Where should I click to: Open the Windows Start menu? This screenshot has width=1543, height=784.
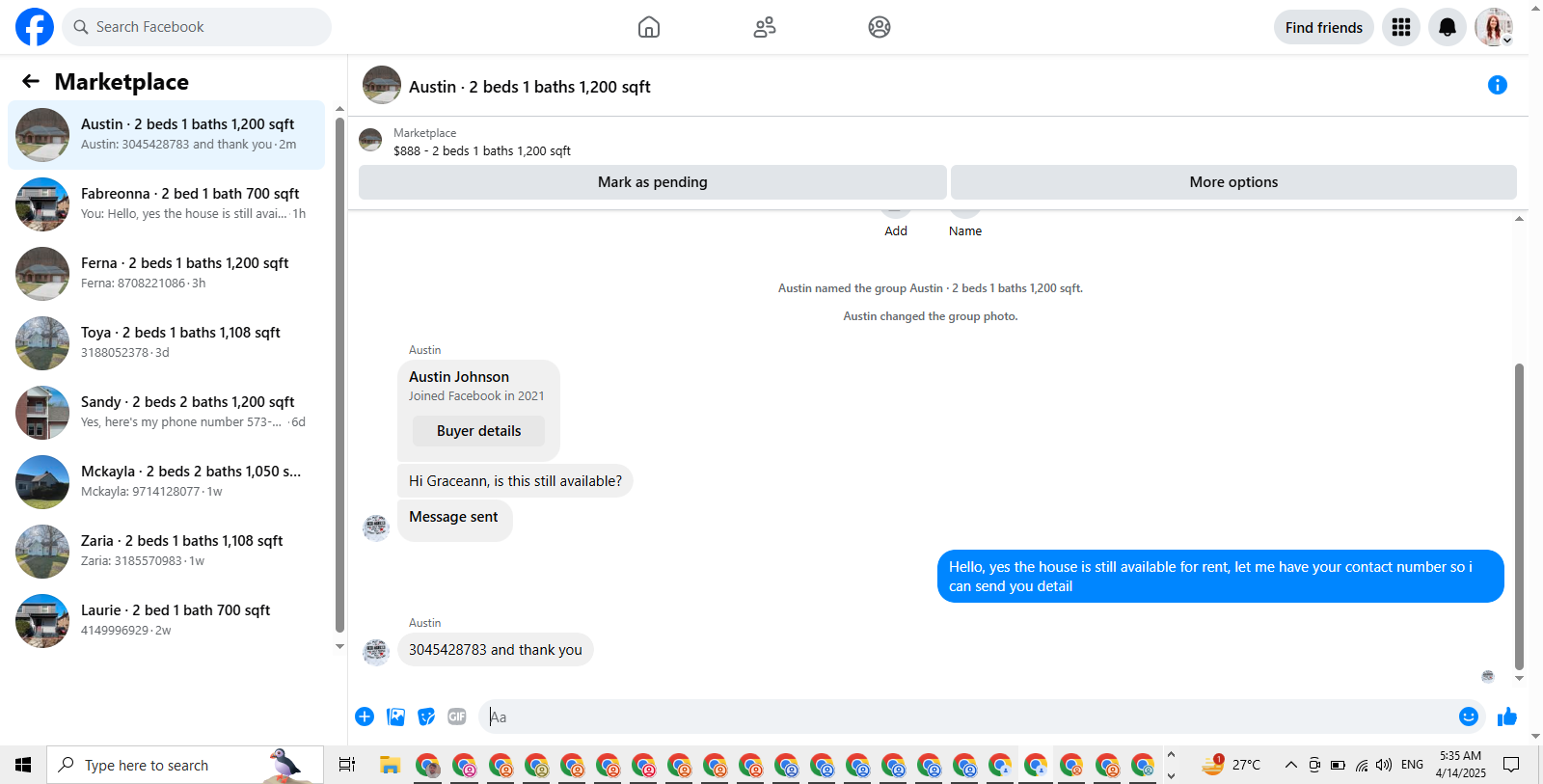point(23,765)
